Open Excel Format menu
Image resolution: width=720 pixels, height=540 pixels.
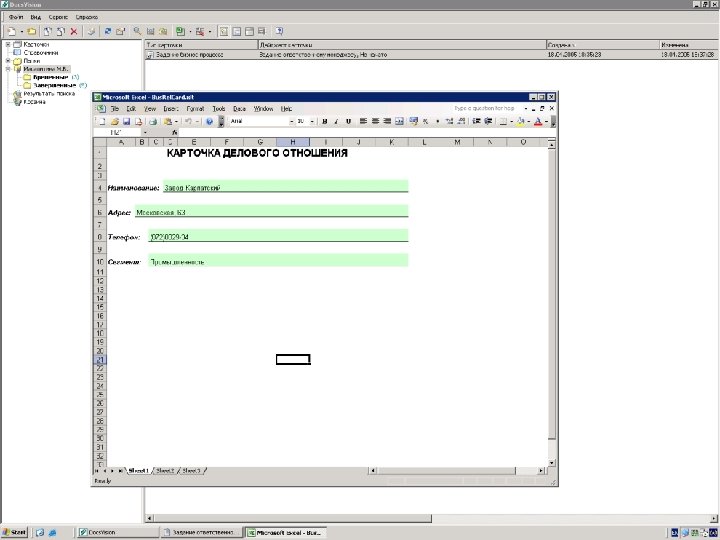(x=195, y=109)
